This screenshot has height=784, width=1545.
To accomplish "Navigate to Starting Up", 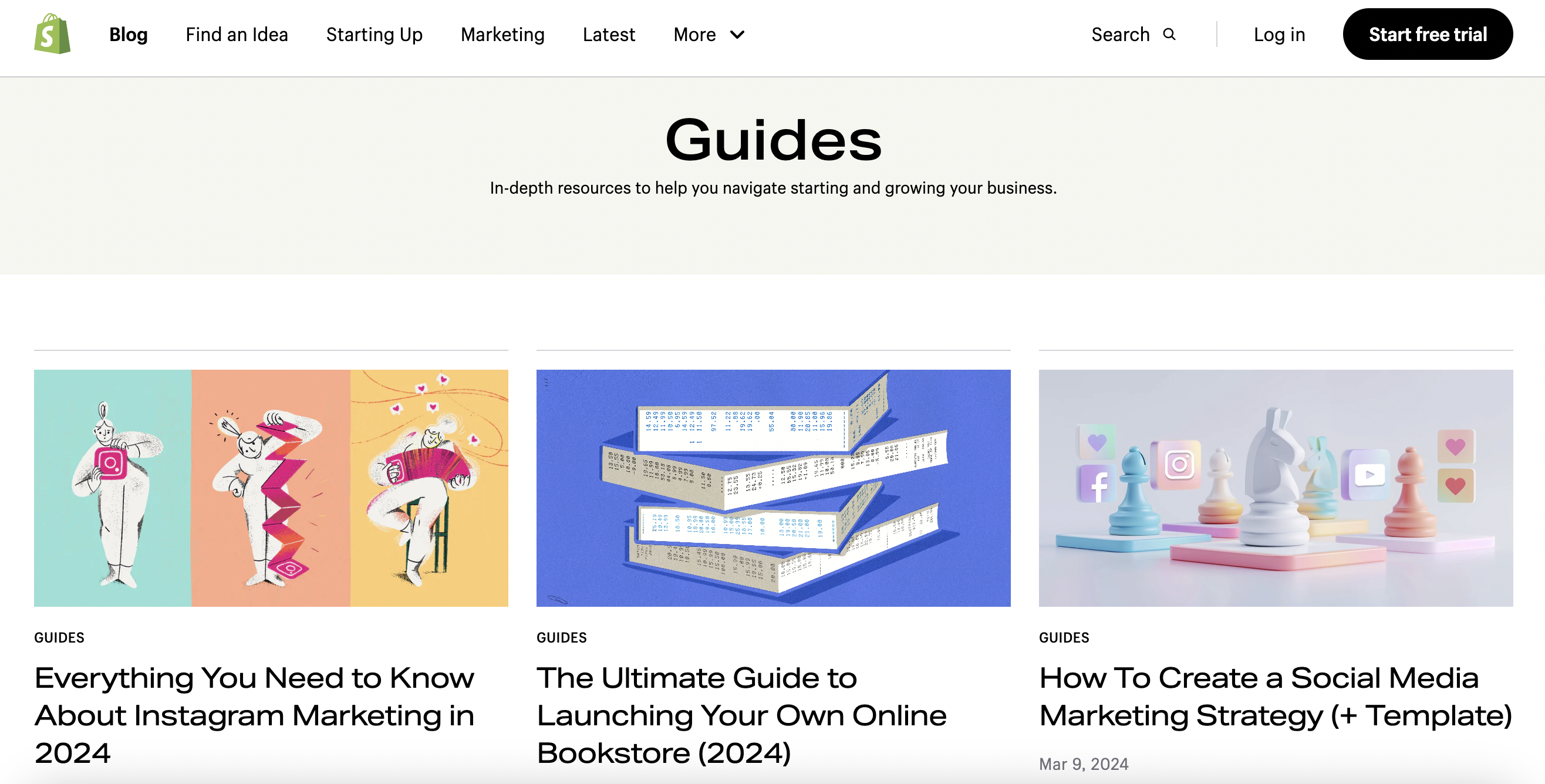I will pyautogui.click(x=375, y=35).
